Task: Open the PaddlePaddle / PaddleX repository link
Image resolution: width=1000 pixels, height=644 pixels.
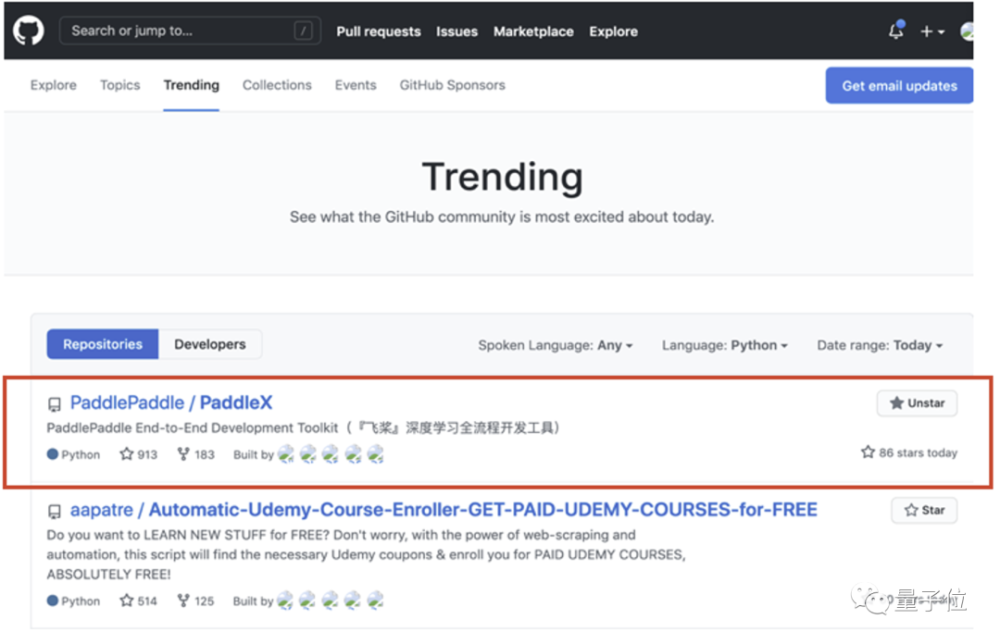Action: [171, 402]
